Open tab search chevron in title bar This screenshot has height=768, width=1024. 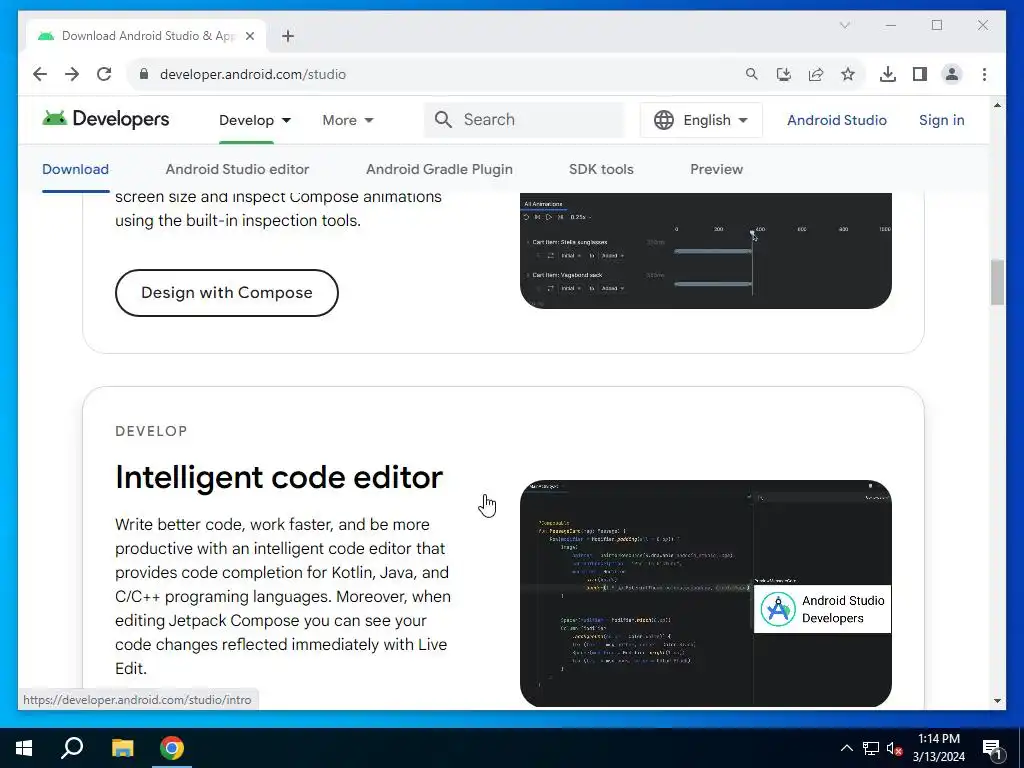844,25
